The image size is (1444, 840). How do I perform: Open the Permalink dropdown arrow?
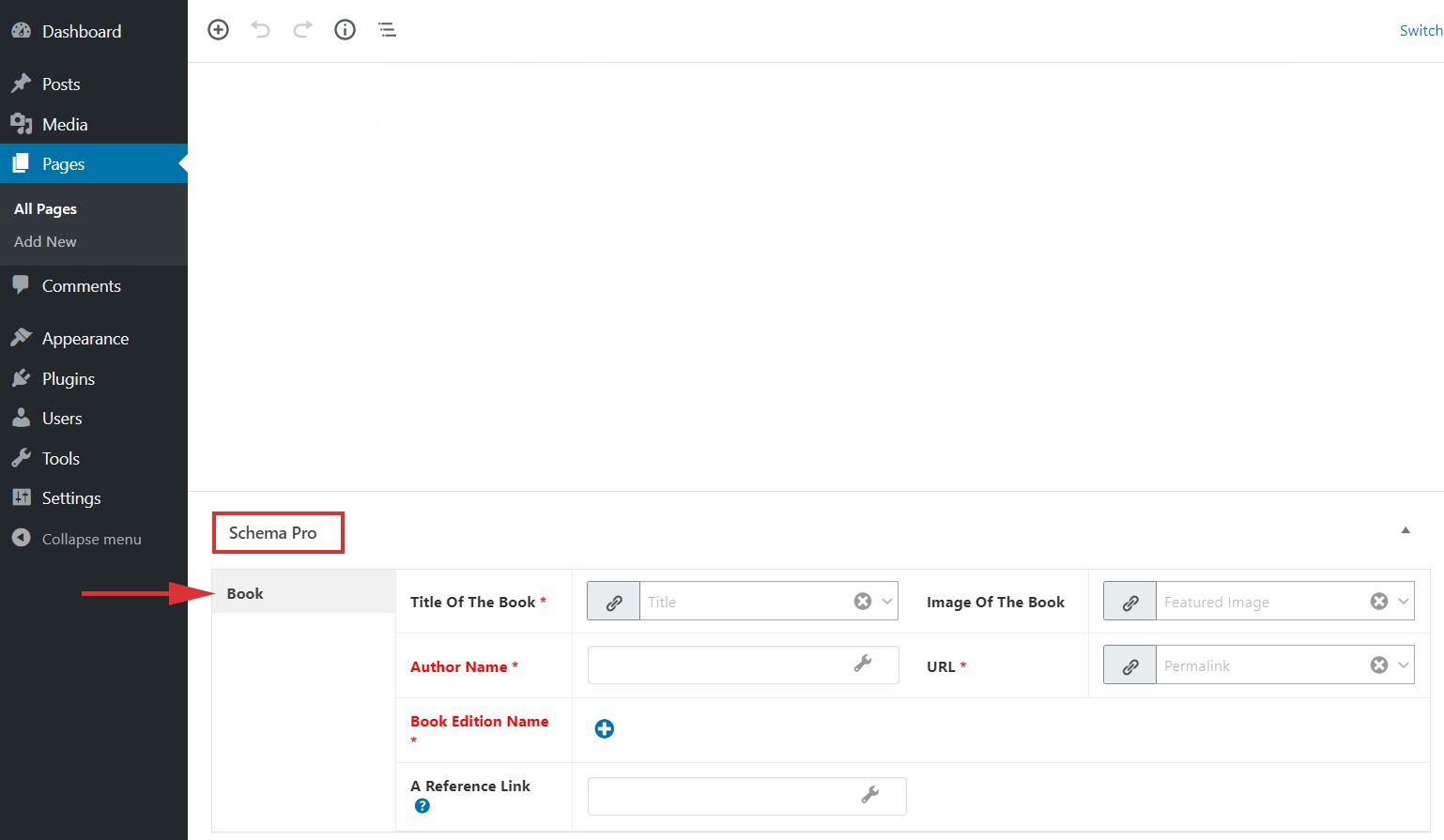tap(1403, 664)
